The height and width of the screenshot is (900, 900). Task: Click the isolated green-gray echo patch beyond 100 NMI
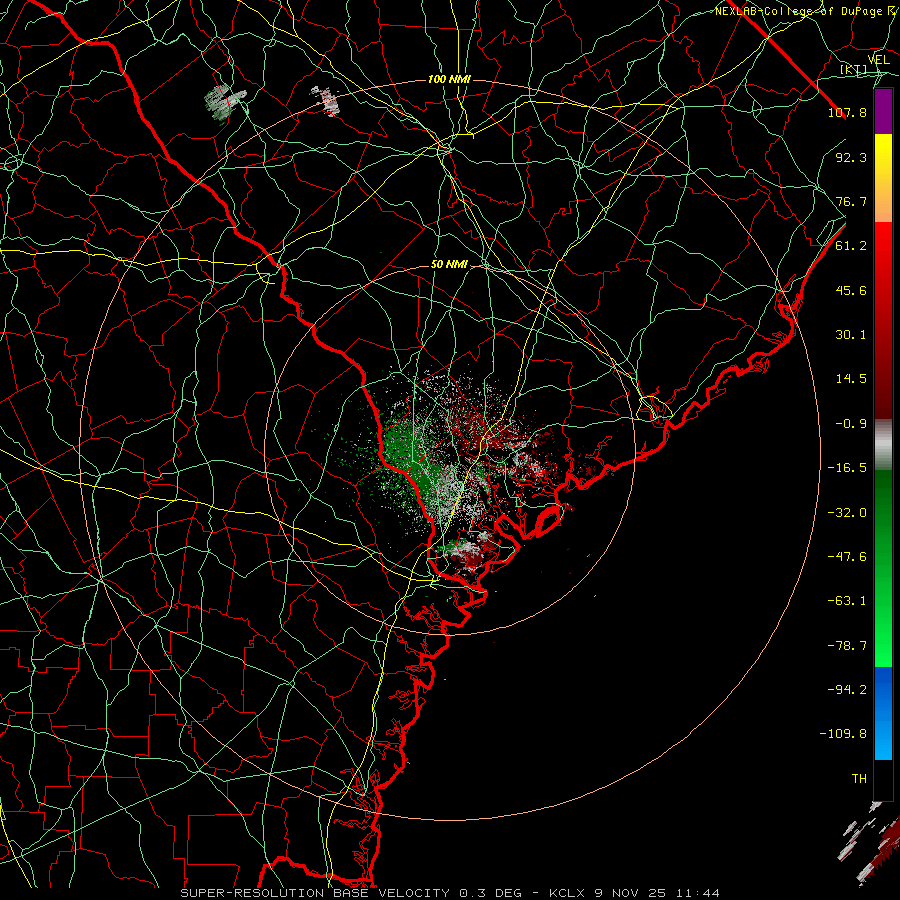click(x=224, y=102)
